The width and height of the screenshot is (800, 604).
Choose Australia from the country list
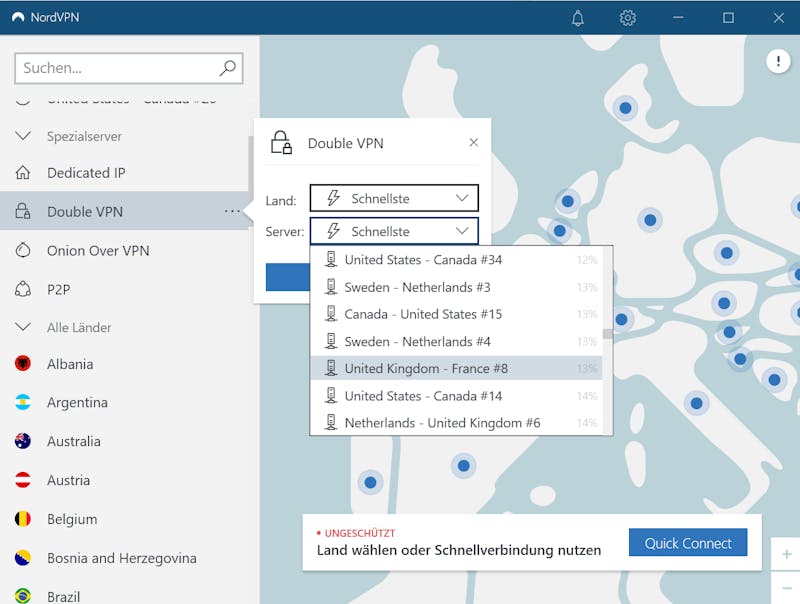[x=124, y=441]
